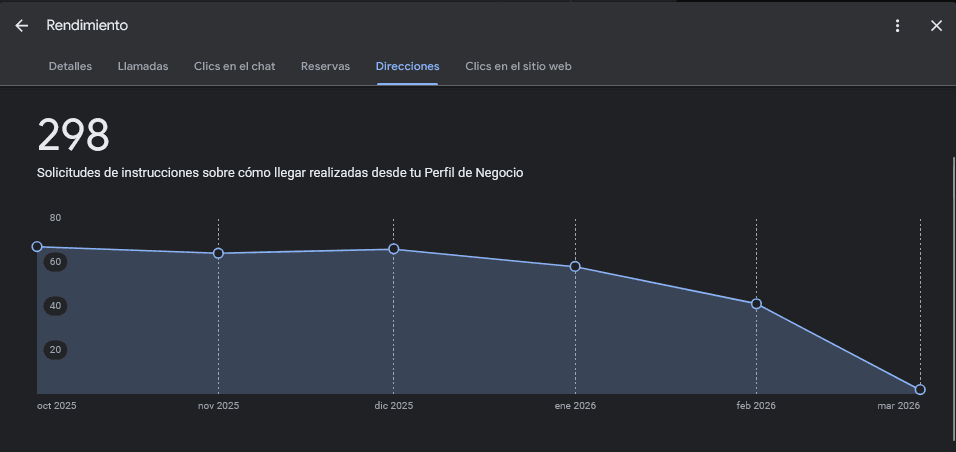The height and width of the screenshot is (452, 956).
Task: Select the Direcciones tab
Action: pos(407,66)
